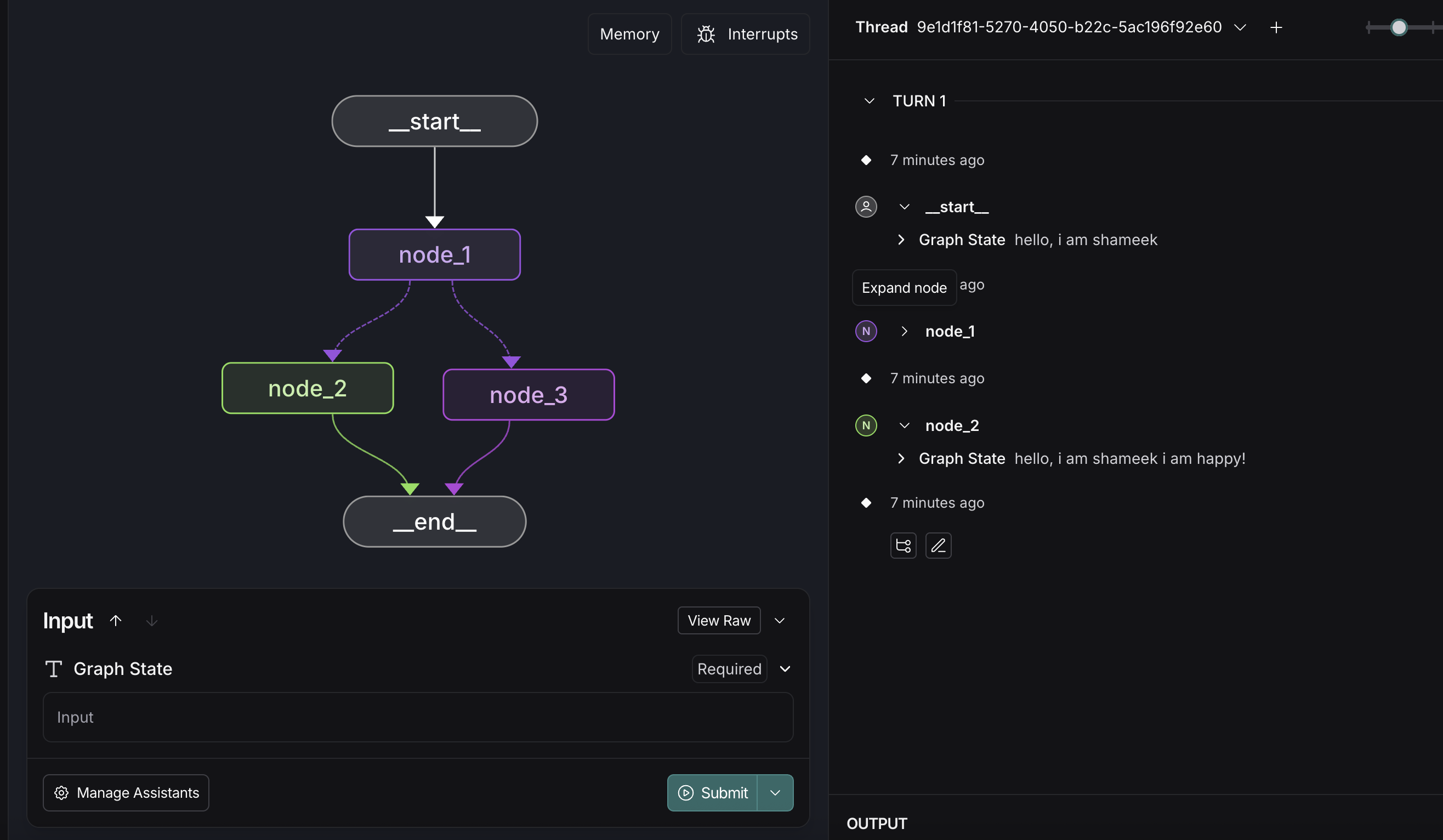This screenshot has height=840, width=1443.
Task: Click Manage Assistants
Action: pyautogui.click(x=126, y=792)
